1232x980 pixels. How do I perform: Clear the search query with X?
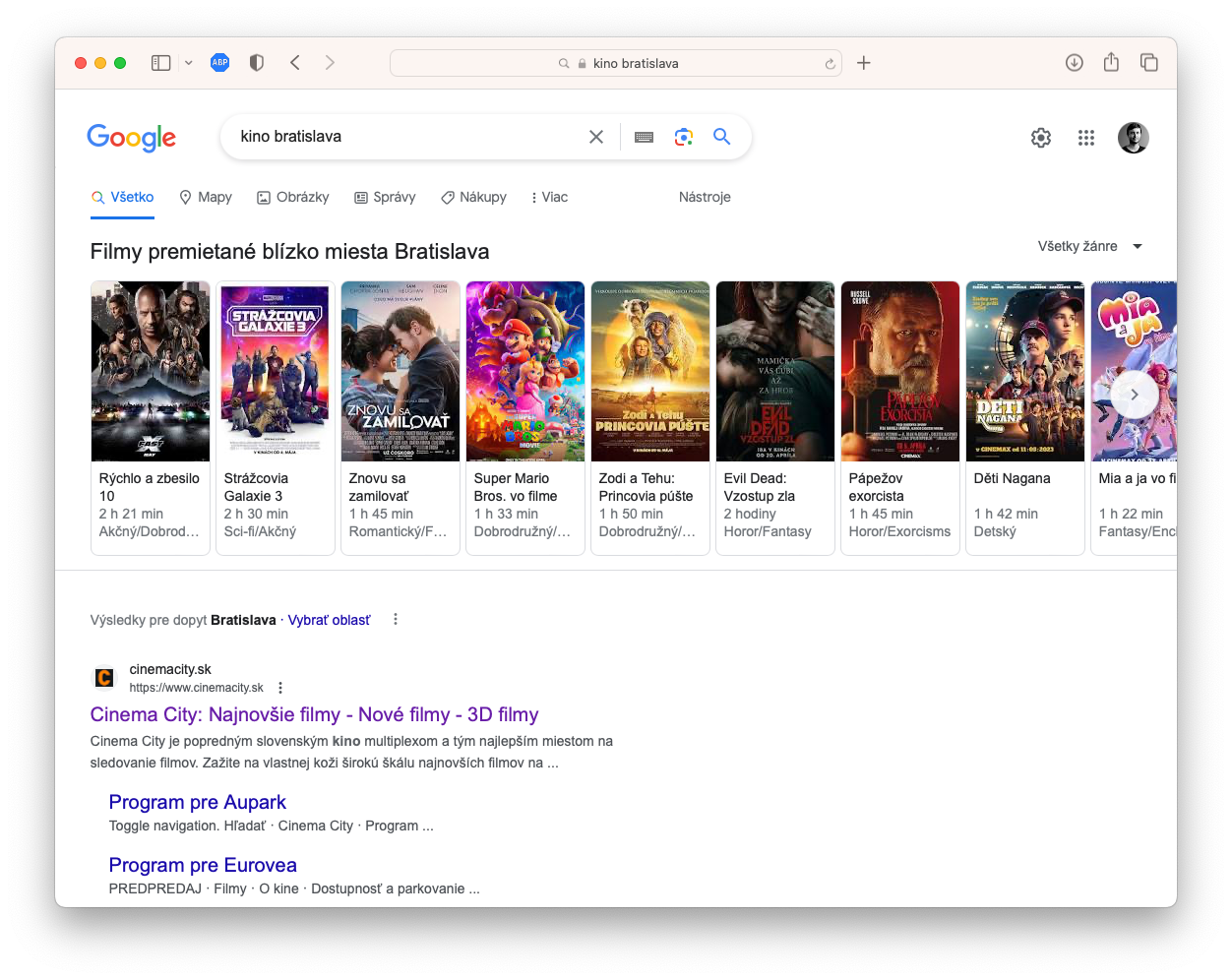coord(596,137)
